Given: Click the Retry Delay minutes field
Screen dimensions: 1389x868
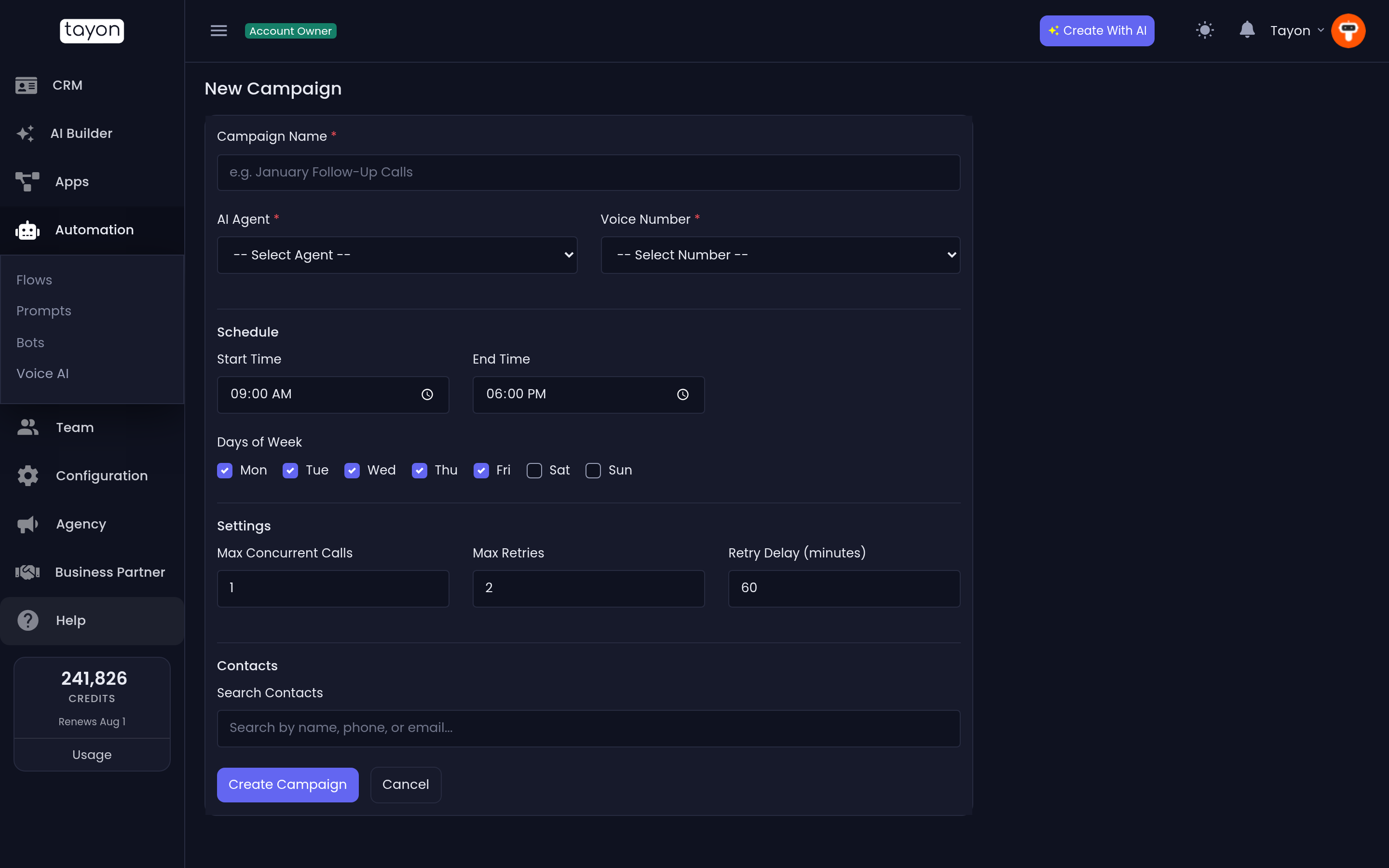Looking at the screenshot, I should point(844,588).
